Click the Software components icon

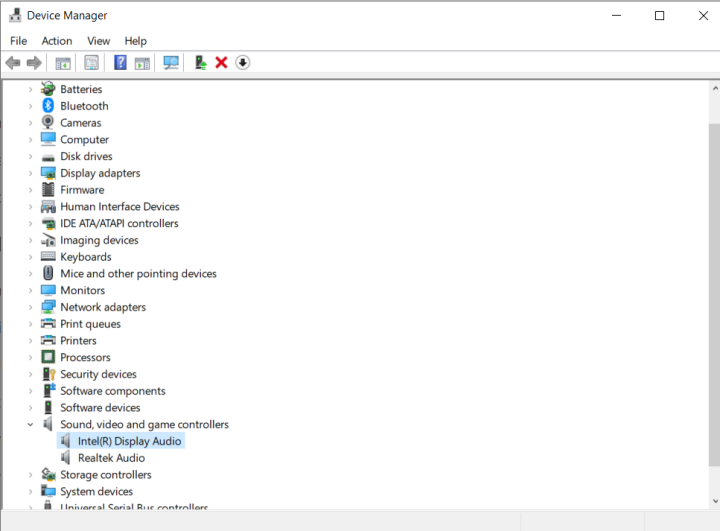coord(49,390)
